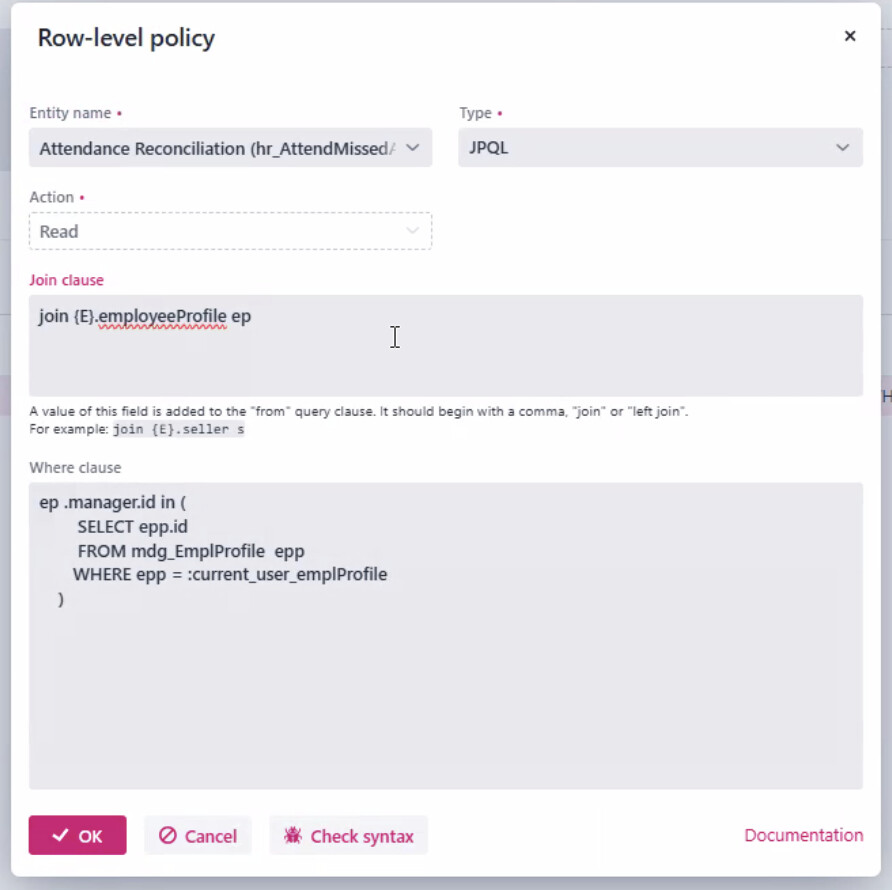Viewport: 892px width, 890px height.
Task: Click the Cancel button's circle-slash icon
Action: (x=168, y=836)
